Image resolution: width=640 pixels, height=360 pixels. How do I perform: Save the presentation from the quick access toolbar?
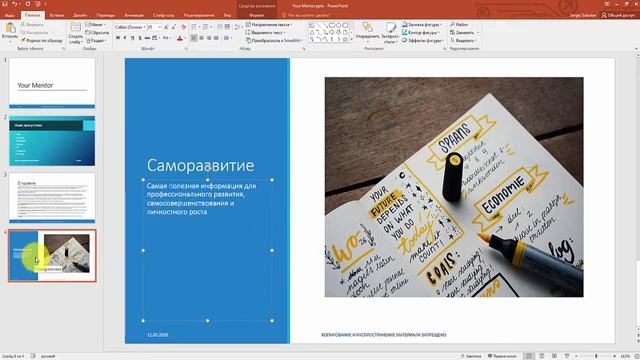(5, 4)
